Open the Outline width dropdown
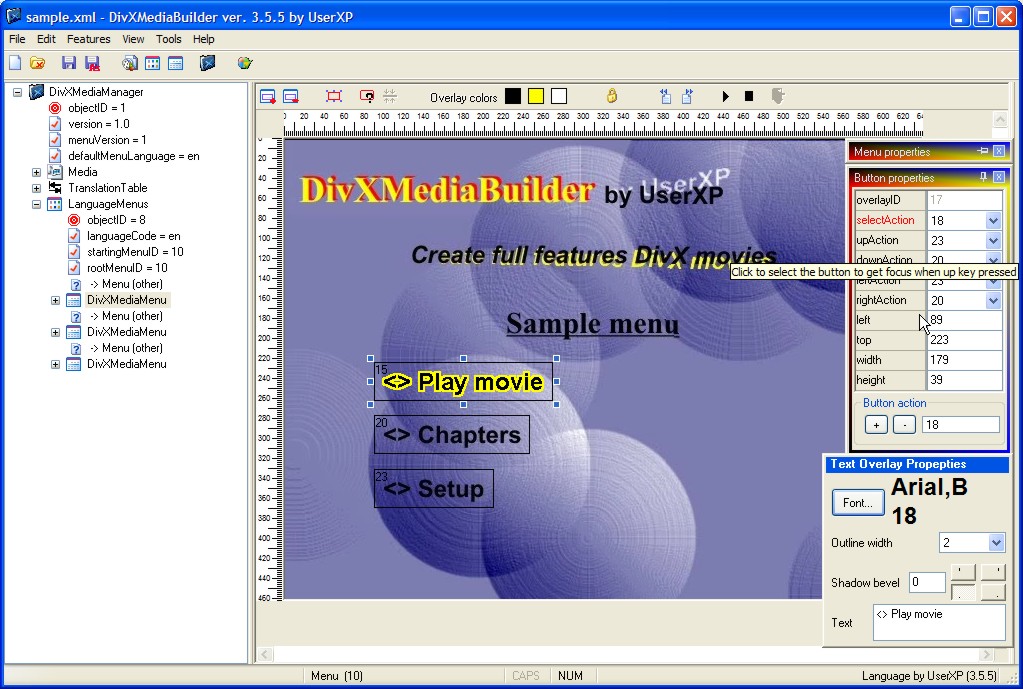The image size is (1023, 689). pos(996,543)
